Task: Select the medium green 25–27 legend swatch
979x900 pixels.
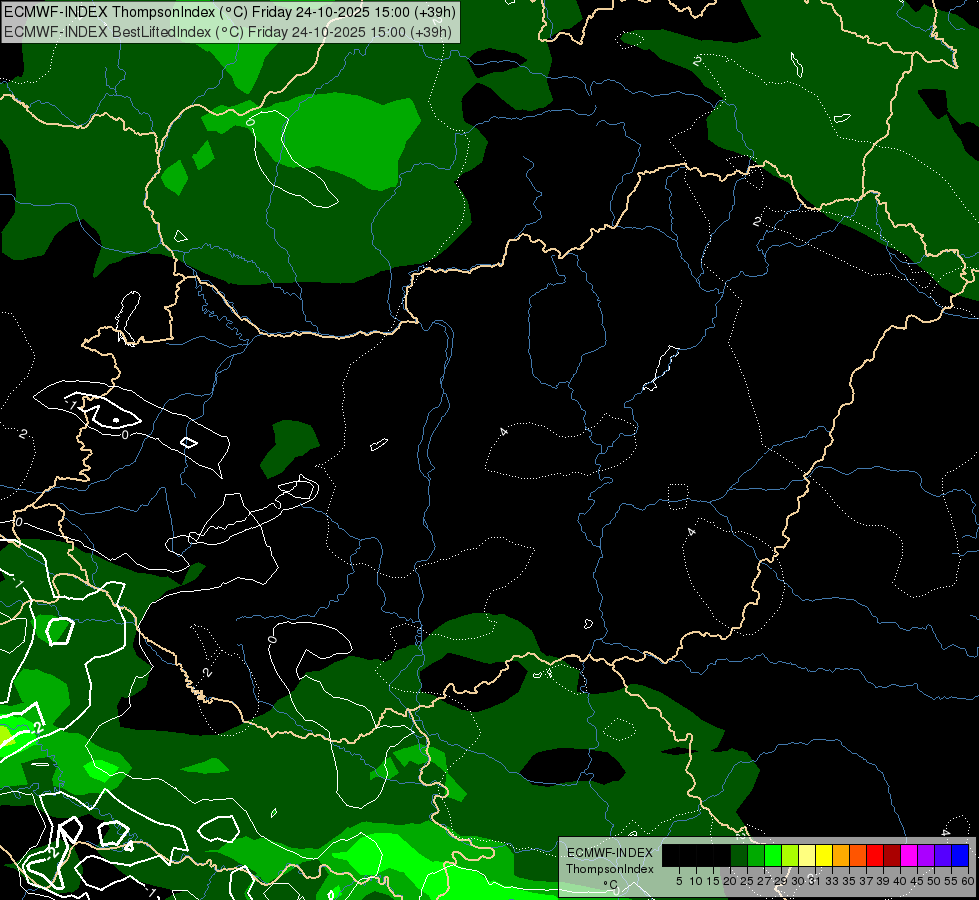Action: 755,856
